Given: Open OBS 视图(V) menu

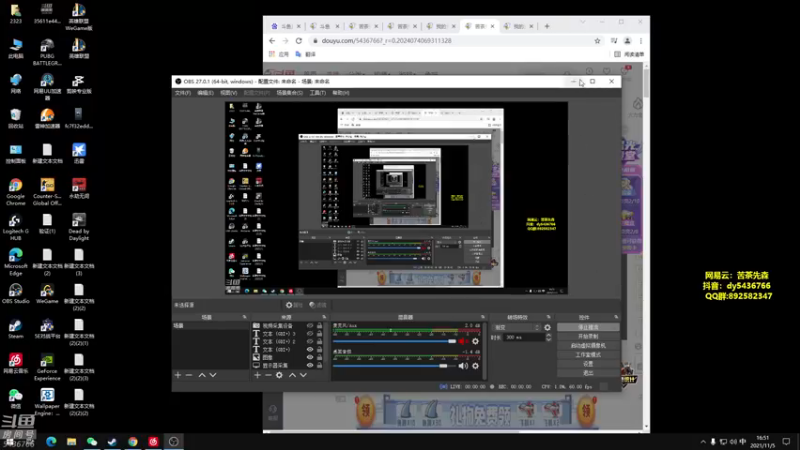Looking at the screenshot, I should pos(229,93).
